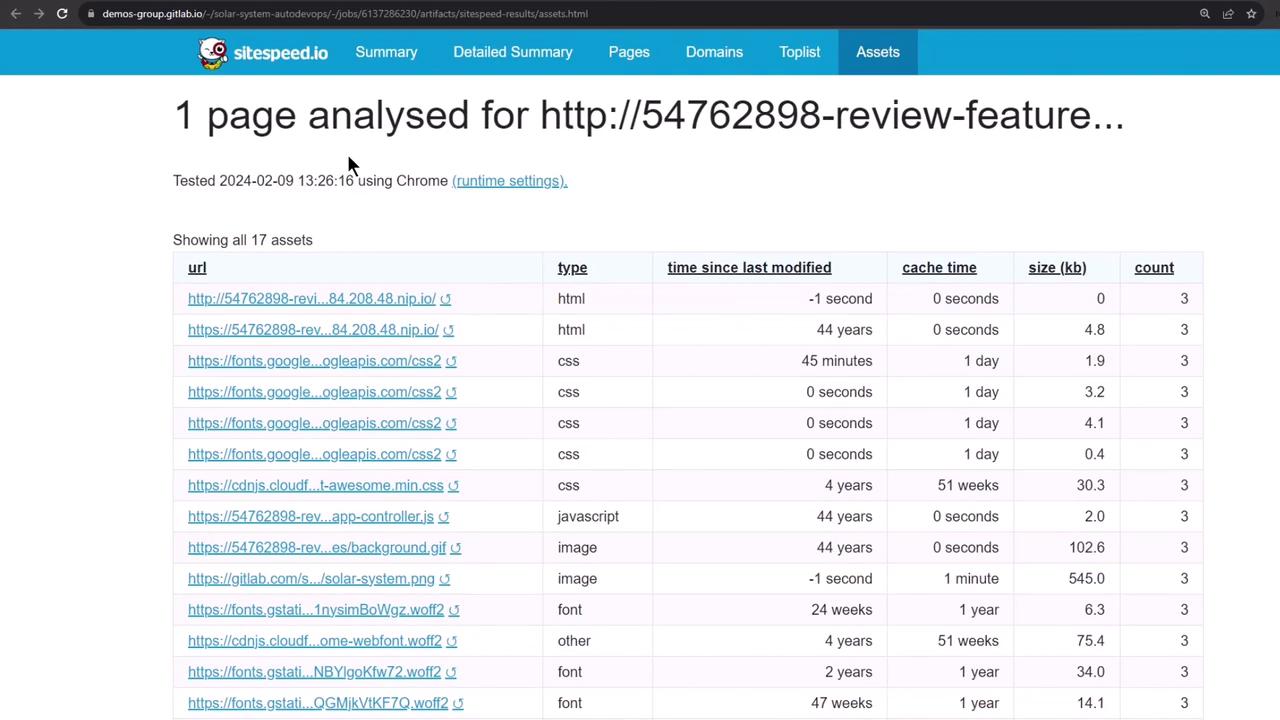Image resolution: width=1280 pixels, height=720 pixels.
Task: Bookmark this page with the star icon
Action: point(1251,14)
